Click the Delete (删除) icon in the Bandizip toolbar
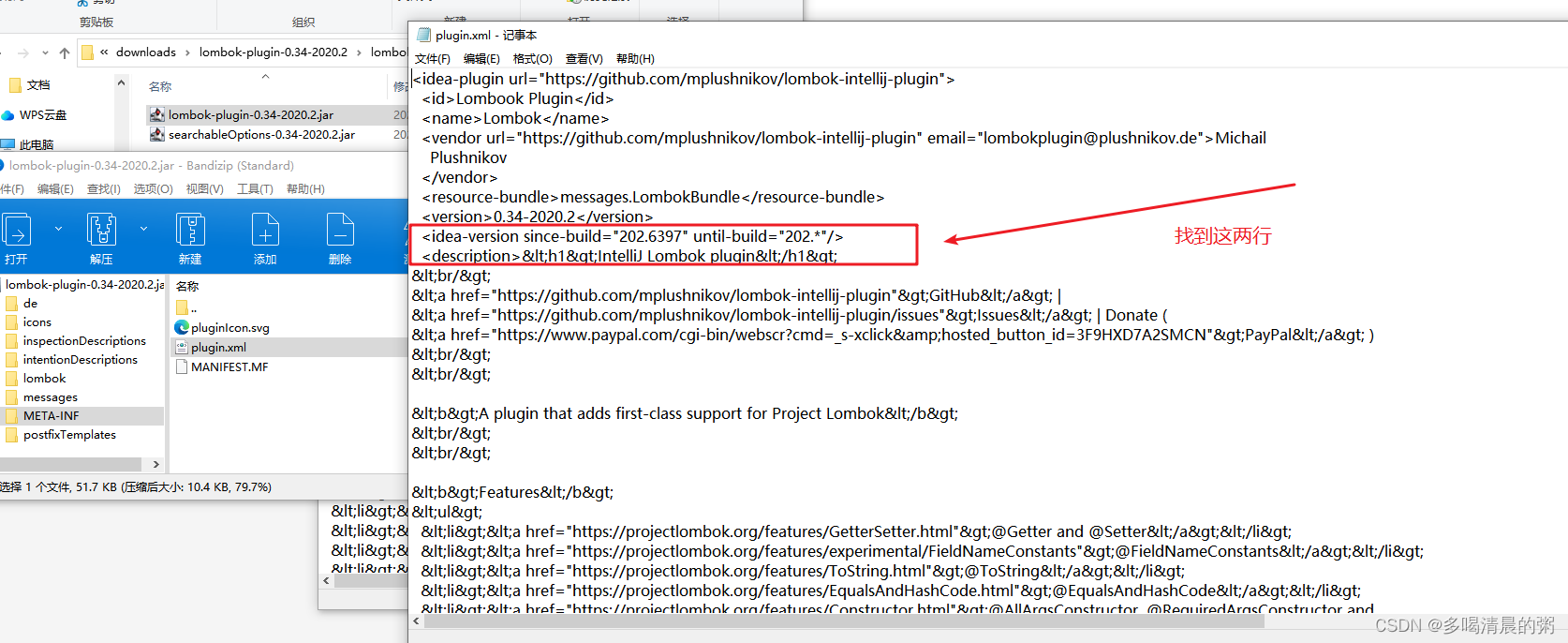Viewport: 1568px width, 643px height. click(340, 230)
